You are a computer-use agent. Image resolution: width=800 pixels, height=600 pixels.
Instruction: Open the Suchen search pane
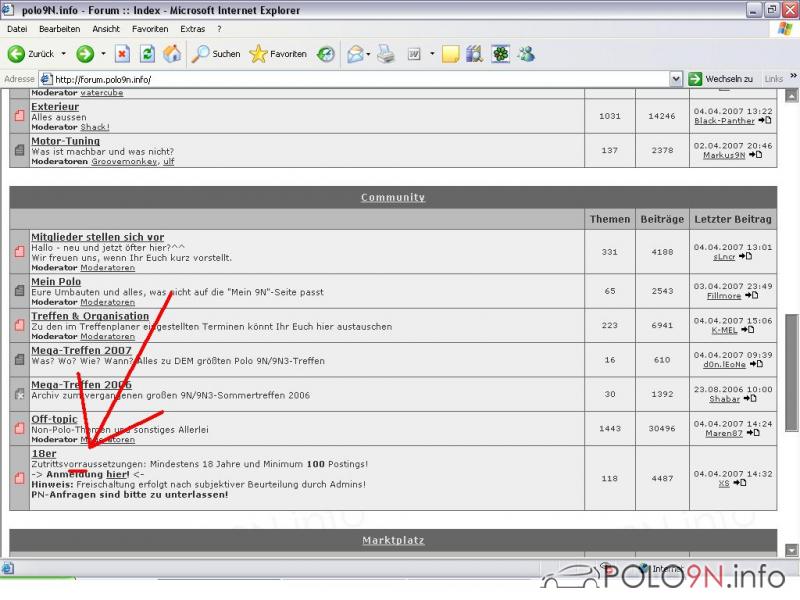(216, 54)
